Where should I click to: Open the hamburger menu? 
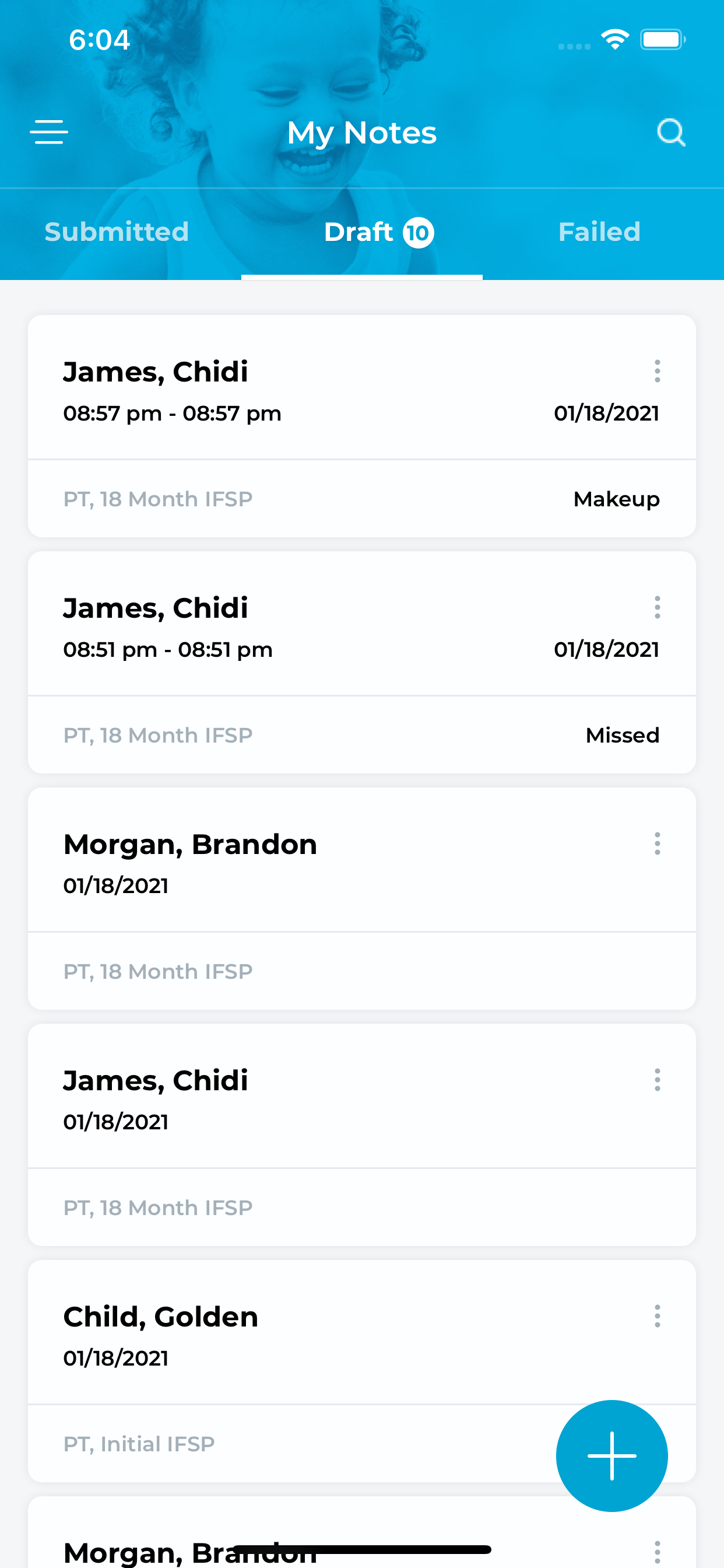pos(48,132)
